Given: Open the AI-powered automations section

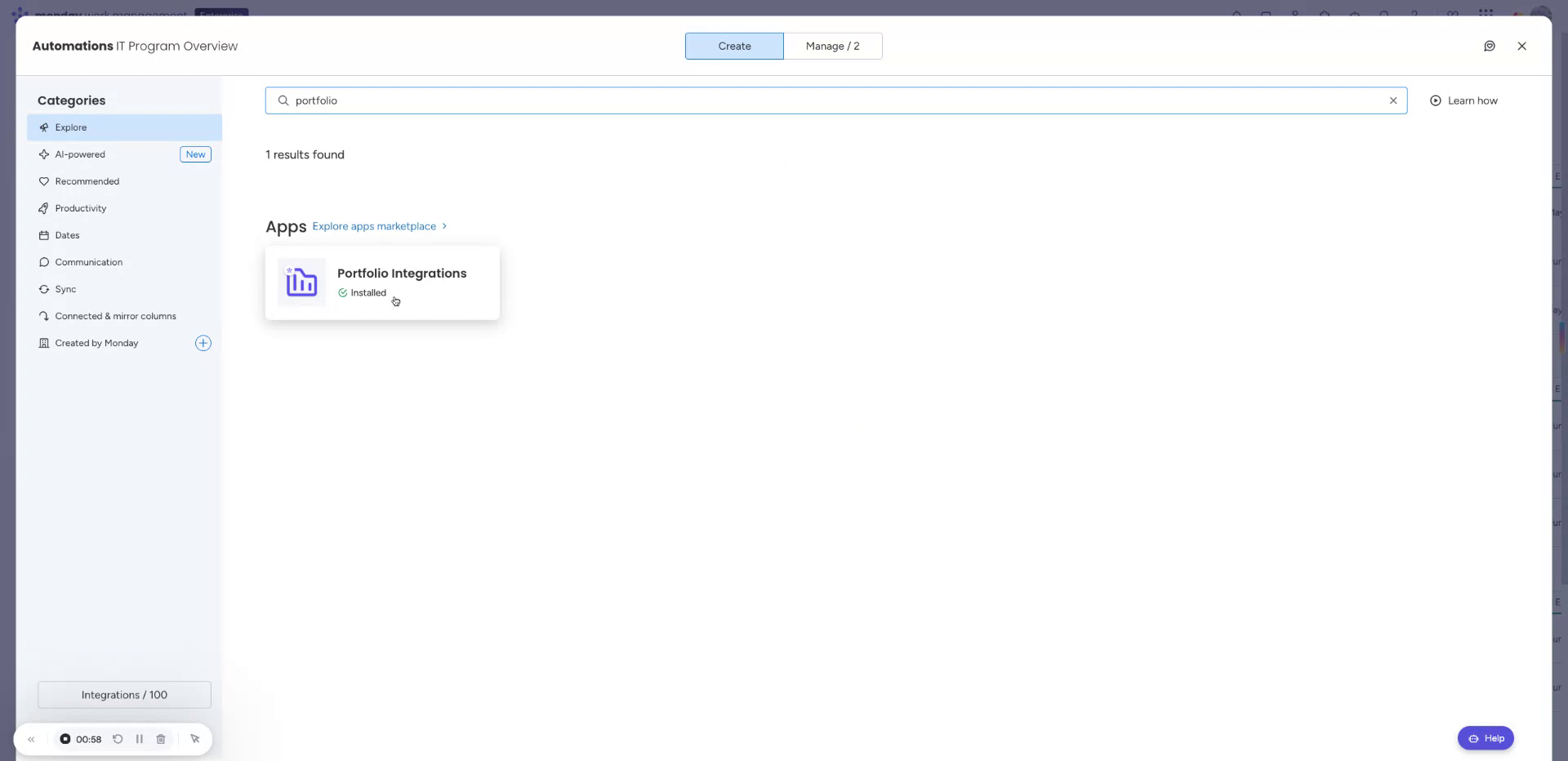Looking at the screenshot, I should [80, 154].
